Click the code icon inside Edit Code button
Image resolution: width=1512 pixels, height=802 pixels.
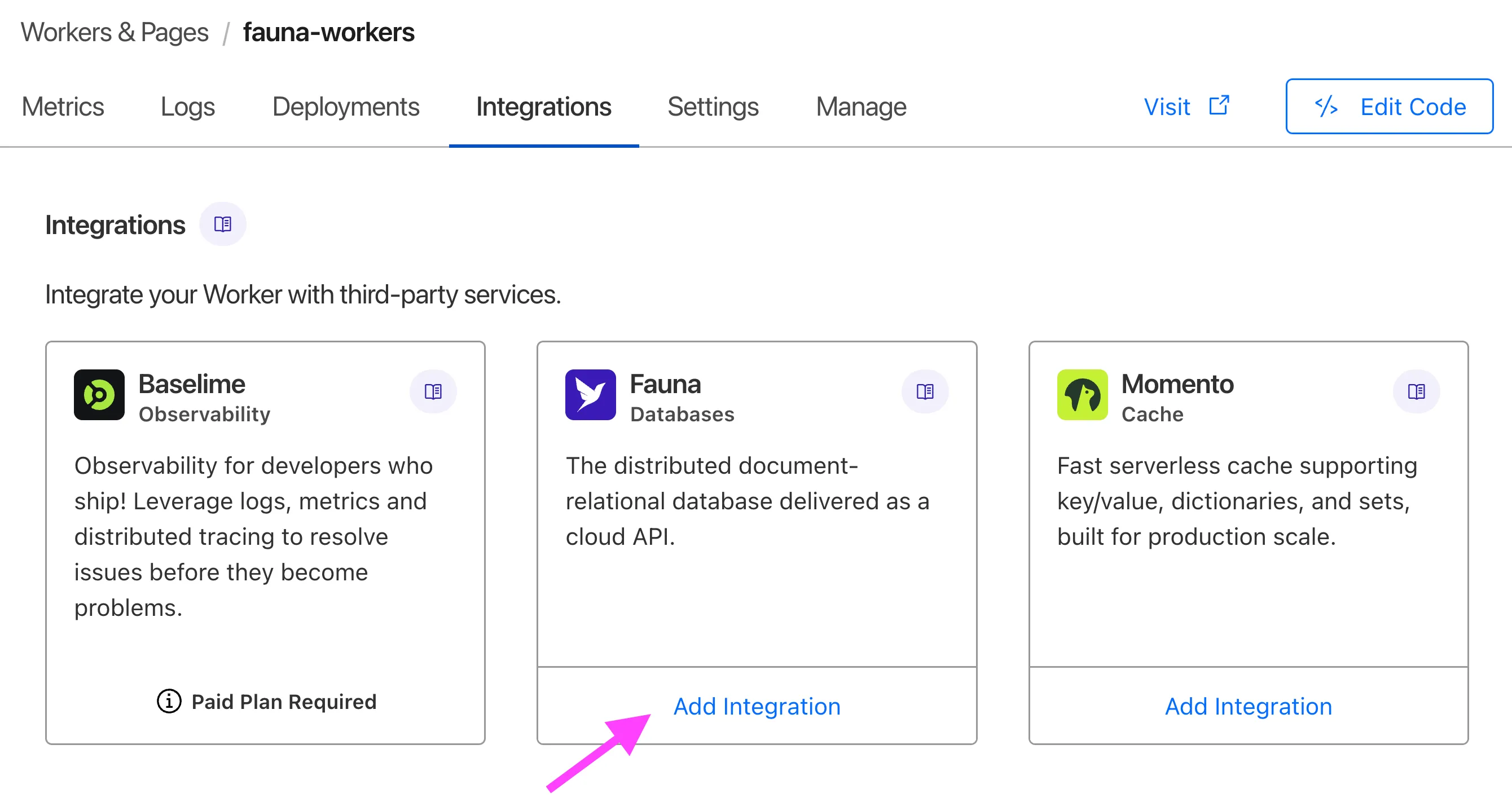point(1326,107)
